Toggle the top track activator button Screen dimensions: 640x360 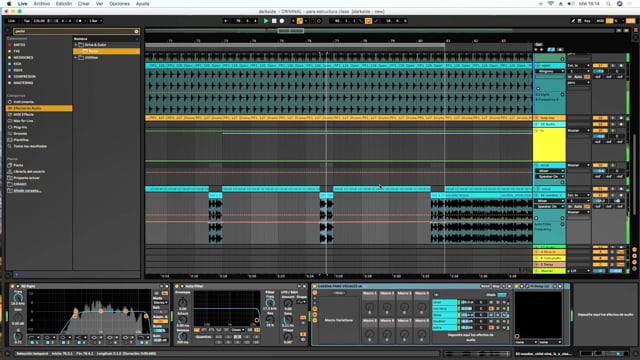600,65
